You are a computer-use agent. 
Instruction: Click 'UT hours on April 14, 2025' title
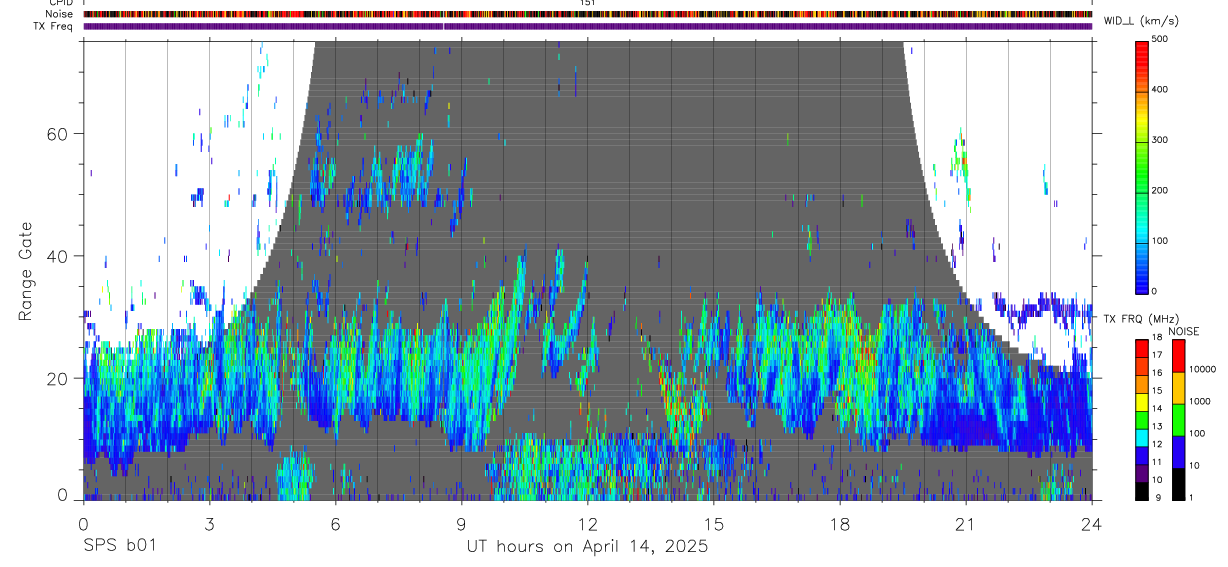pos(587,547)
